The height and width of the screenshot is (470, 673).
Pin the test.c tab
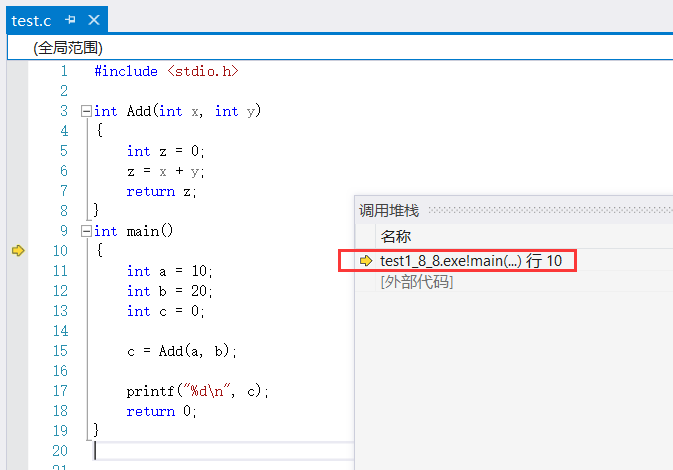click(70, 20)
